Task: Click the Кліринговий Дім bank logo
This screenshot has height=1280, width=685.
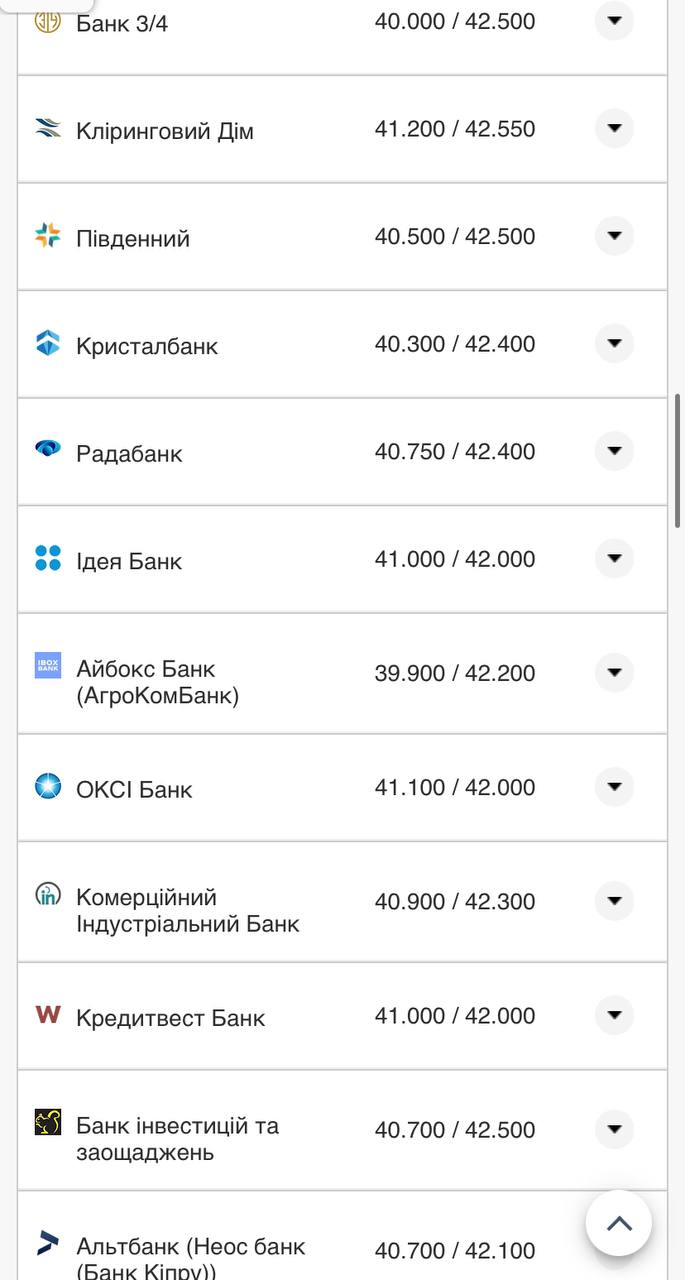Action: tap(48, 128)
